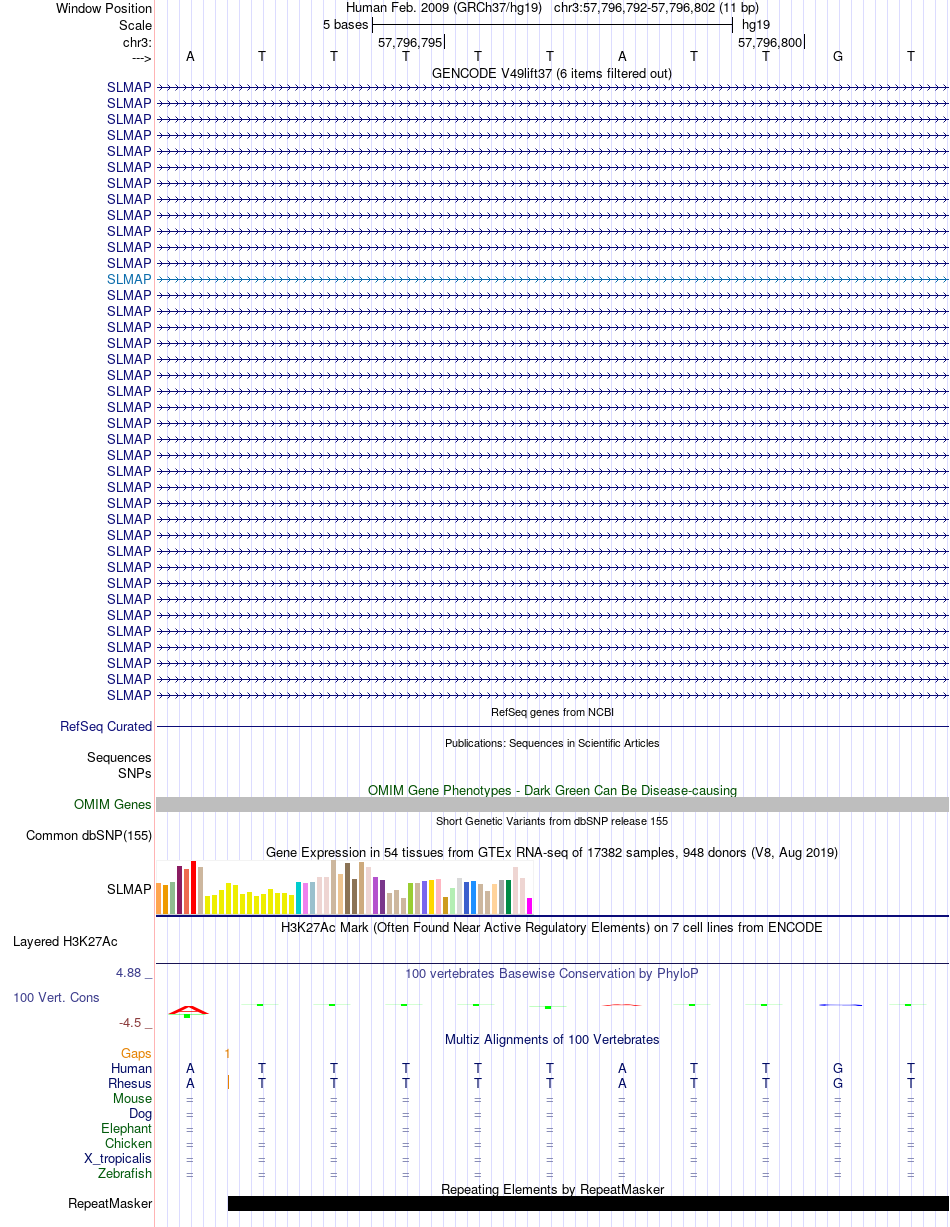950x1227 pixels.
Task: Click the red PhyloP peak under the first base
Action: (188, 1010)
